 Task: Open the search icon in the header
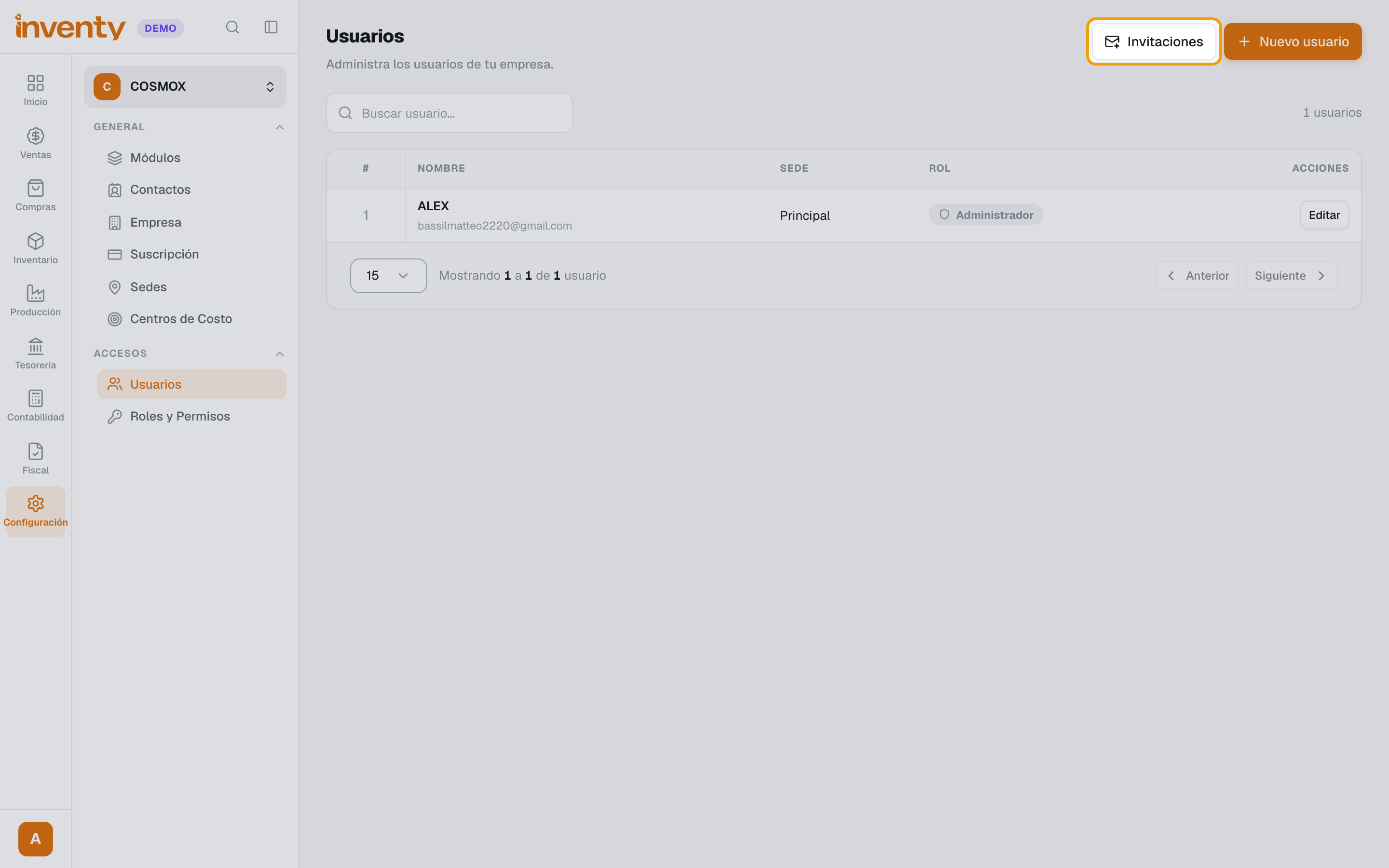232,27
